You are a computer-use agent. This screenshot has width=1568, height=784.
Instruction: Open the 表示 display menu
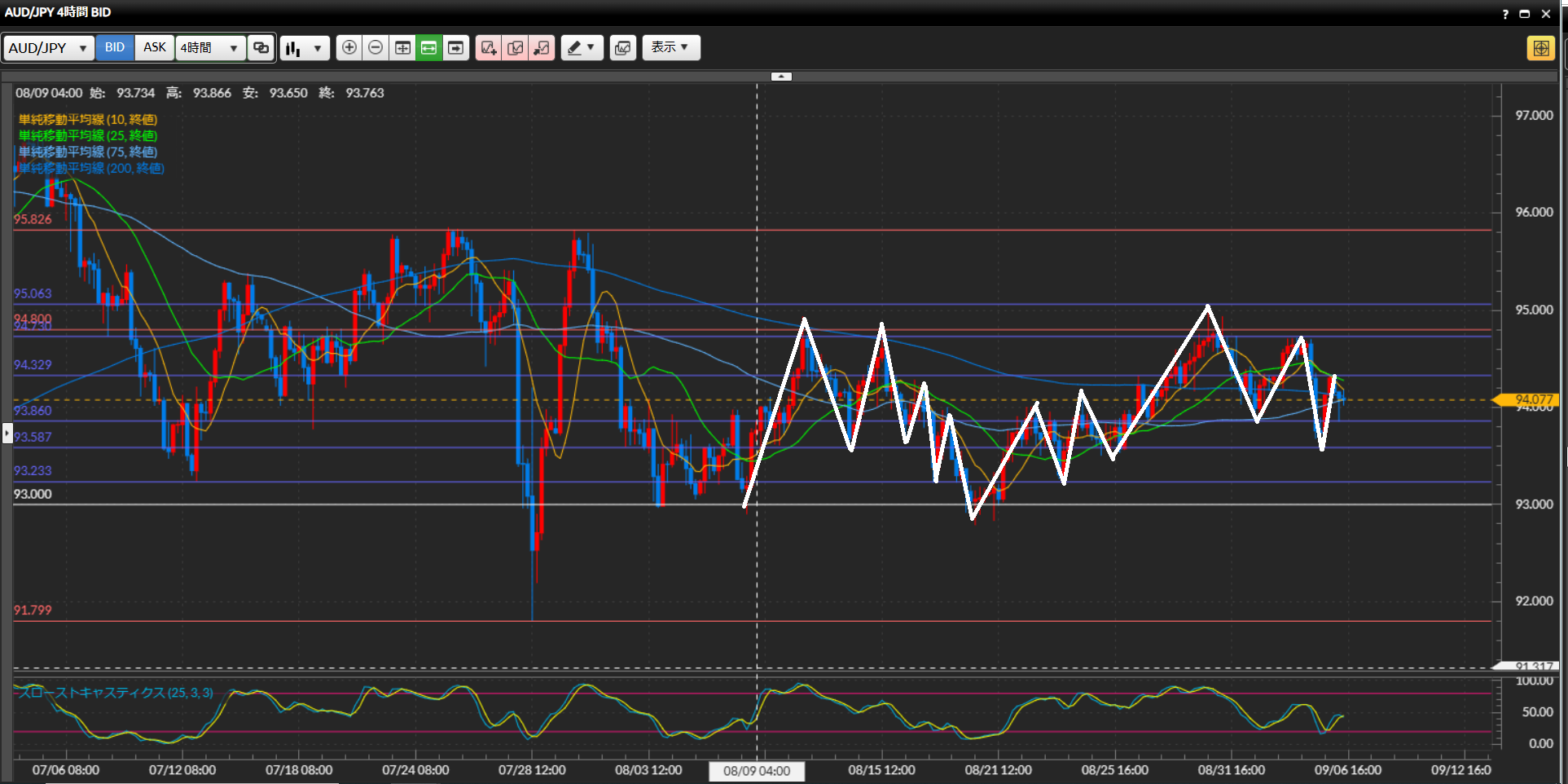670,47
